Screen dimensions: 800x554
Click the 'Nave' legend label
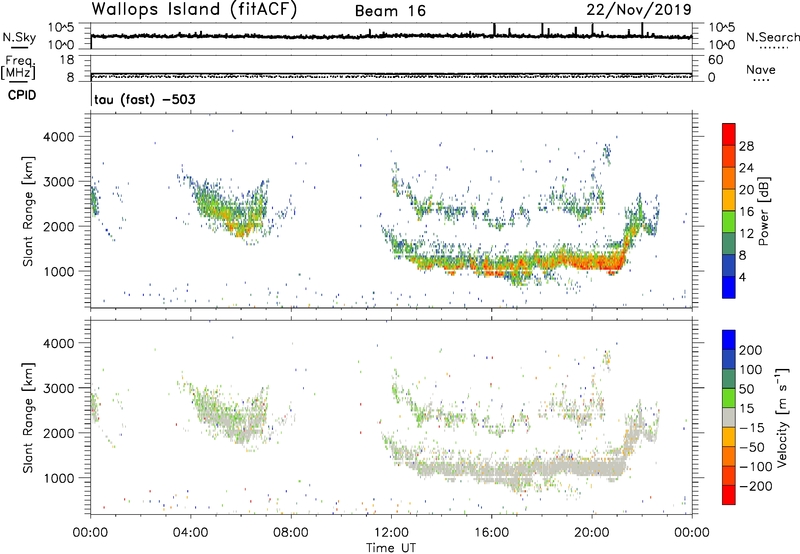[761, 70]
